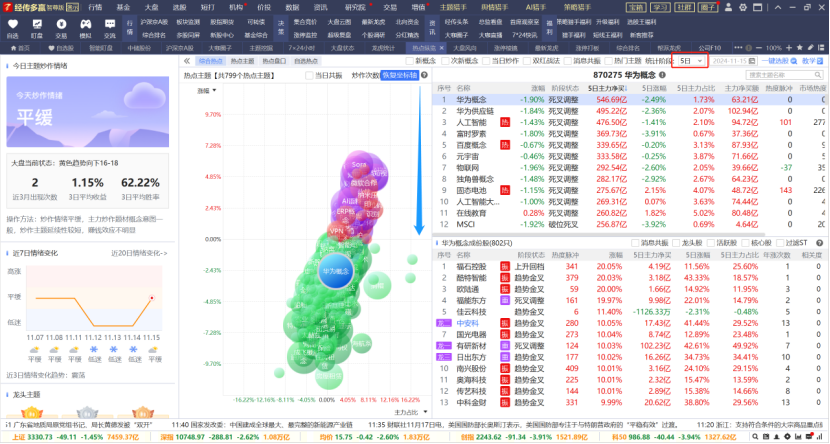
Task: Click the zoom-out minus icon near 100%
Action: (759, 48)
